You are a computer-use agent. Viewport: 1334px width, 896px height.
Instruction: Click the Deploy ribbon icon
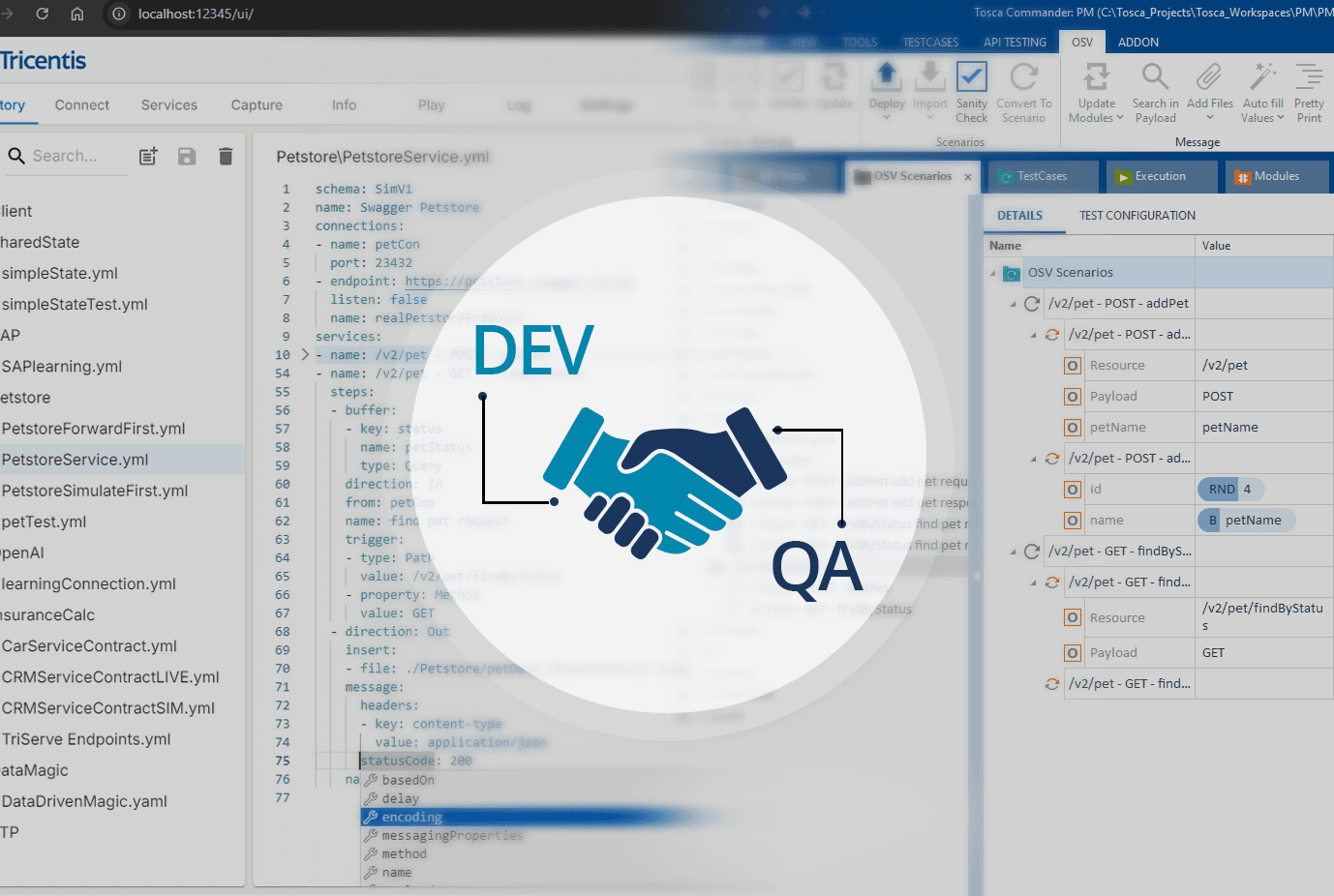click(x=887, y=75)
